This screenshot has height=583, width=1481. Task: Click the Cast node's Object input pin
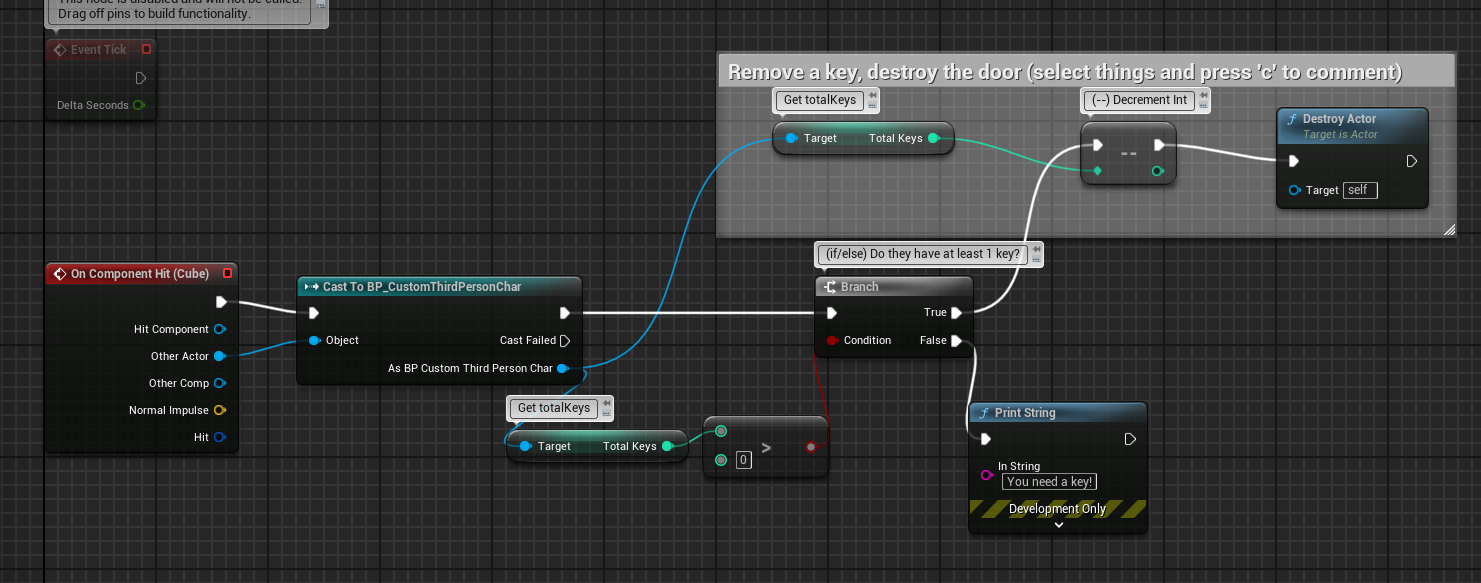315,340
